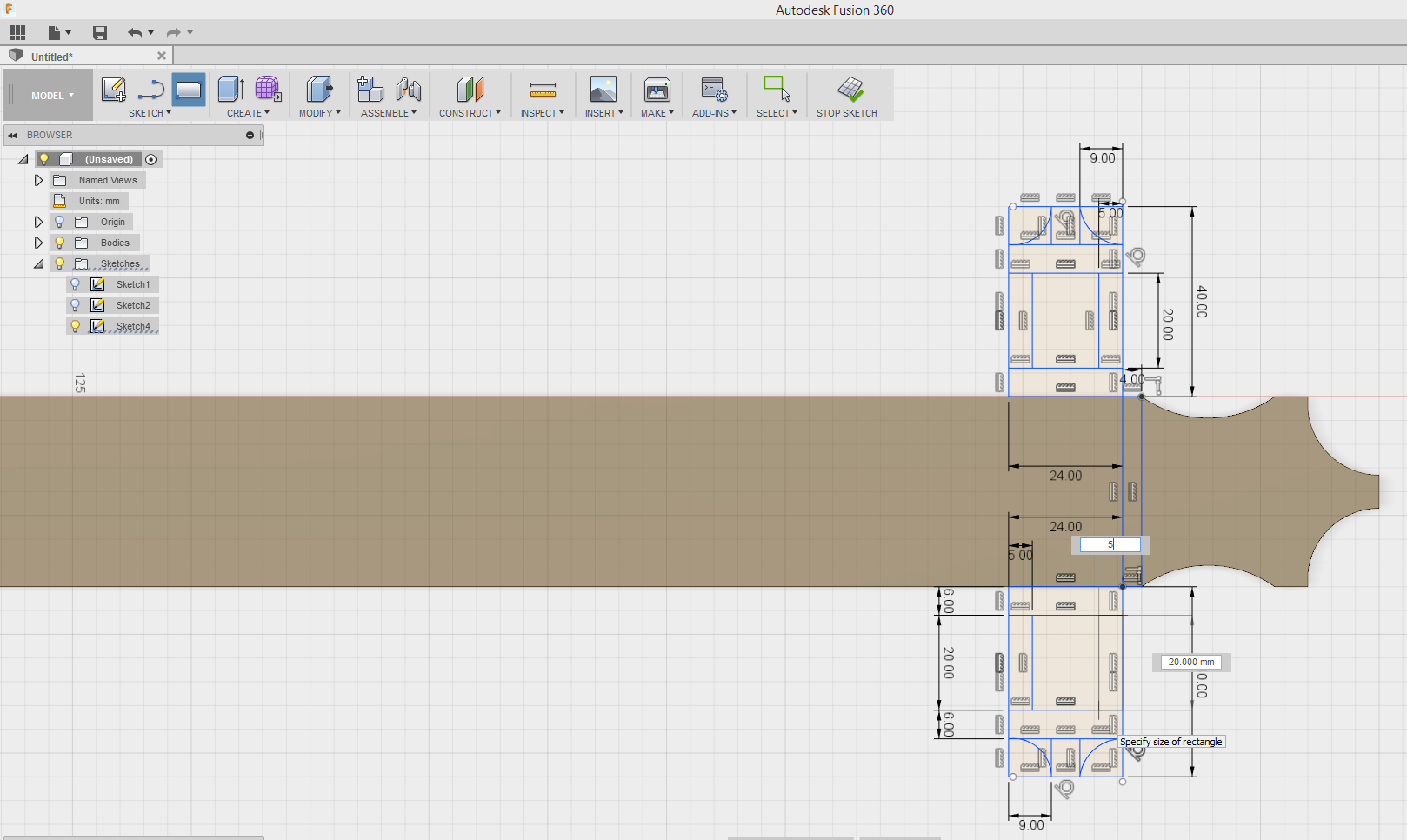1407x840 pixels.
Task: Open the MODIFY menu
Action: (319, 113)
